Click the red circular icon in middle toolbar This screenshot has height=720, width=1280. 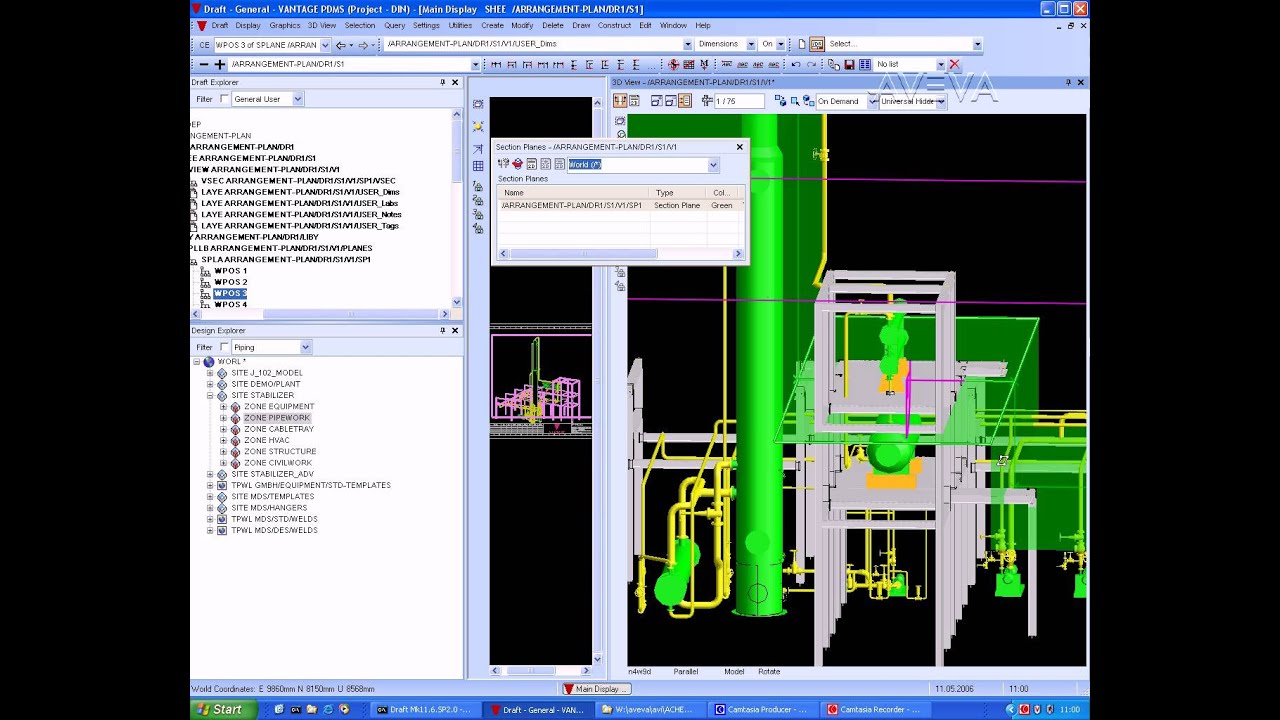coord(674,64)
